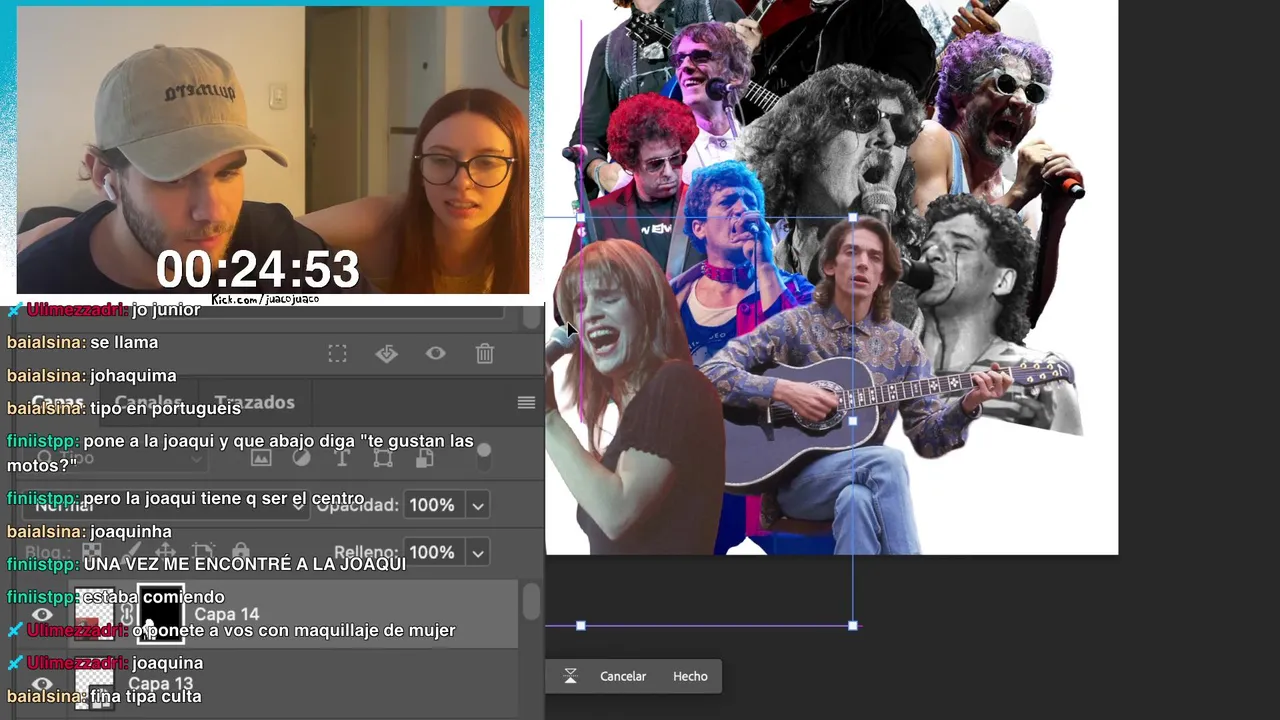Toggle the eye visibility icon beside the trash icon

coord(436,354)
